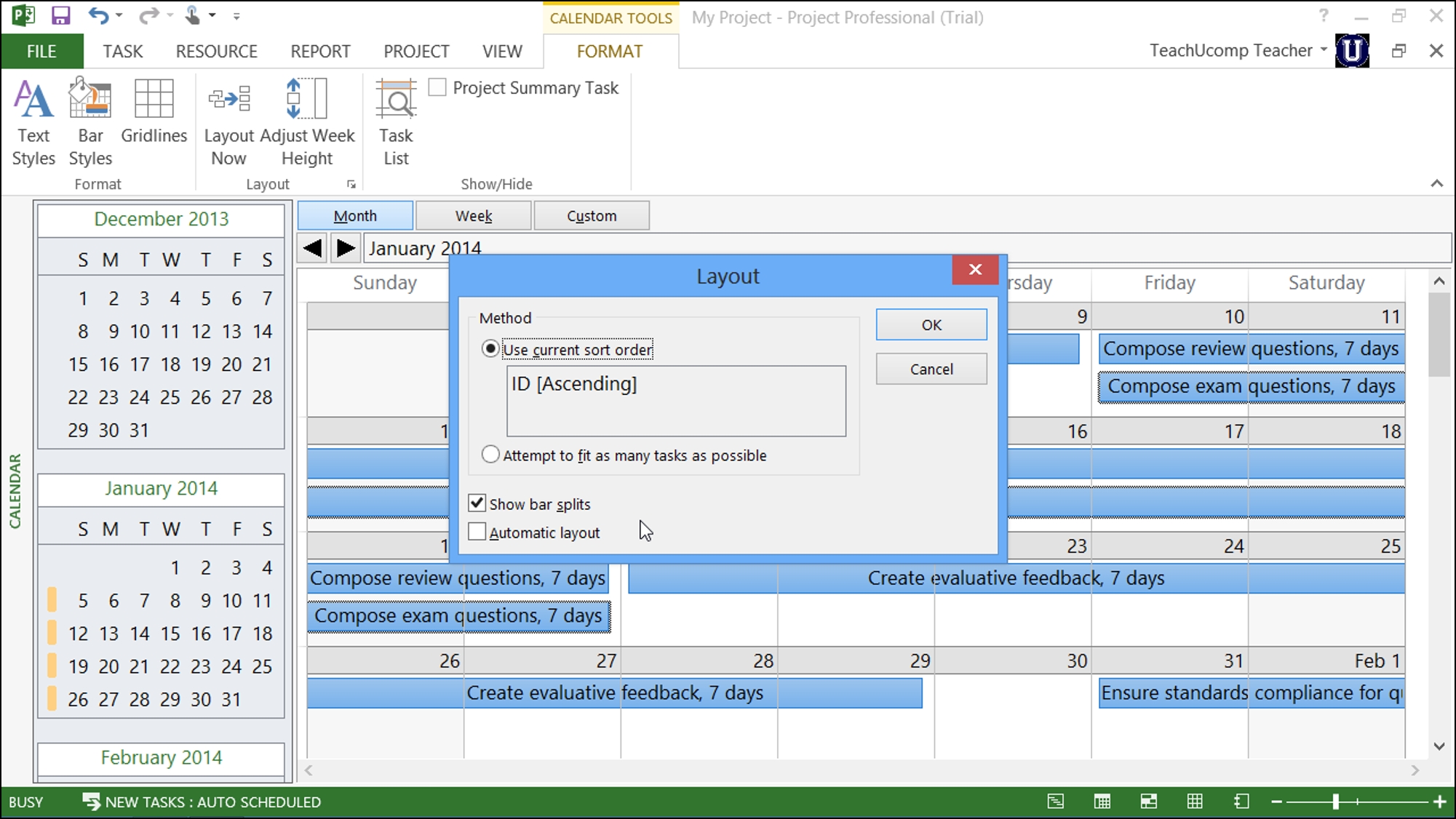Open the FORMAT ribbon tab

[x=609, y=51]
